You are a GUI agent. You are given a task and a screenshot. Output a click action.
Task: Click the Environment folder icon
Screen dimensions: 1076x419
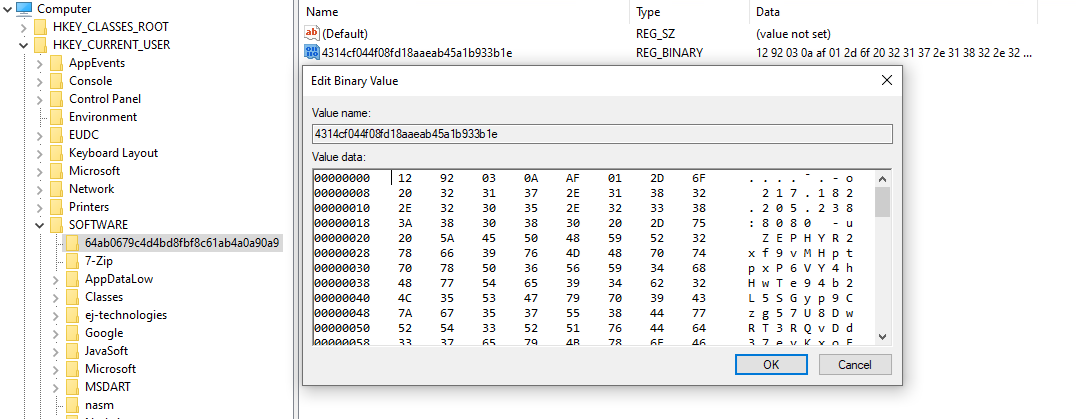(58, 117)
